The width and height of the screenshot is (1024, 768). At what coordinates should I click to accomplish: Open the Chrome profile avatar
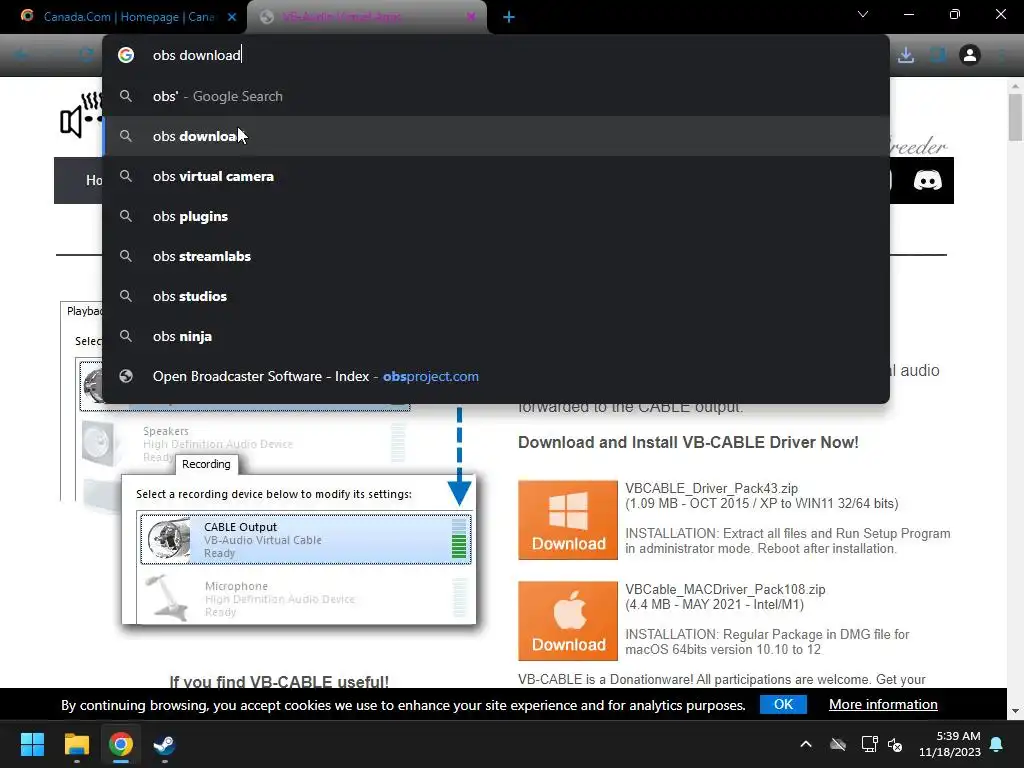click(970, 55)
